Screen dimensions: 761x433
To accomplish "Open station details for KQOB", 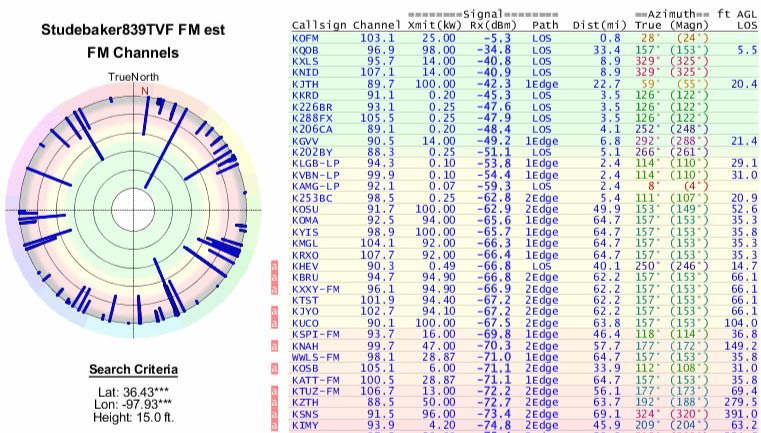I will 305,49.
